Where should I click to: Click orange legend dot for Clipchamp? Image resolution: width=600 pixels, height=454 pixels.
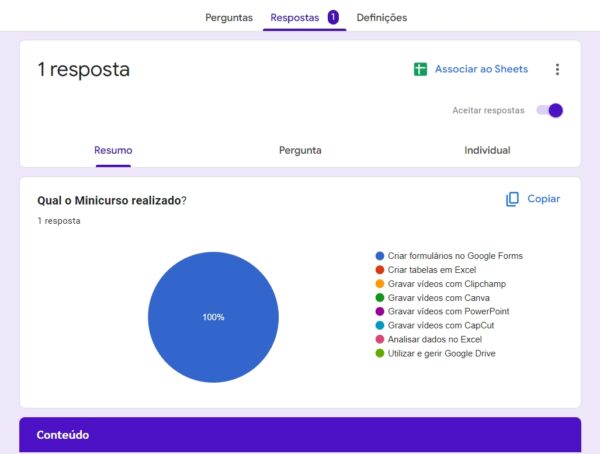coord(380,284)
